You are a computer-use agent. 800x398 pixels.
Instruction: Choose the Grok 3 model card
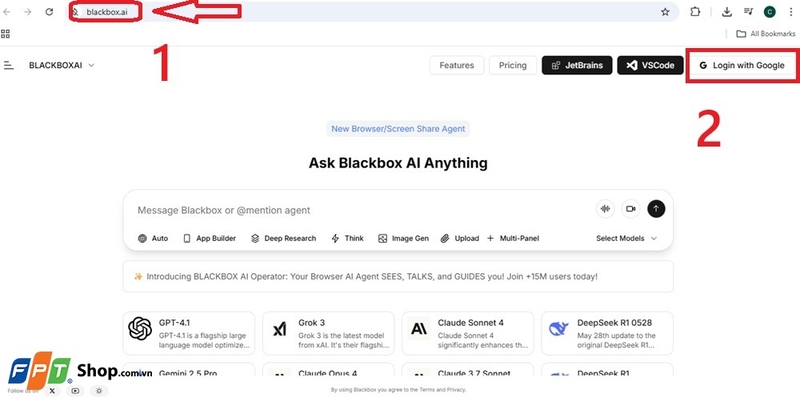pos(328,333)
